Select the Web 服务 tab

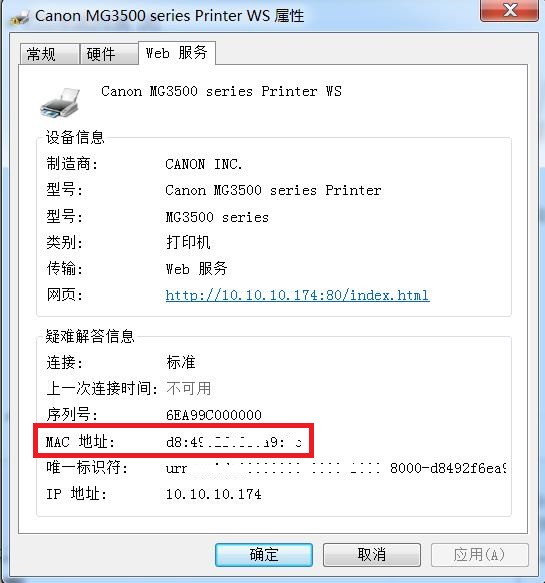[x=177, y=53]
